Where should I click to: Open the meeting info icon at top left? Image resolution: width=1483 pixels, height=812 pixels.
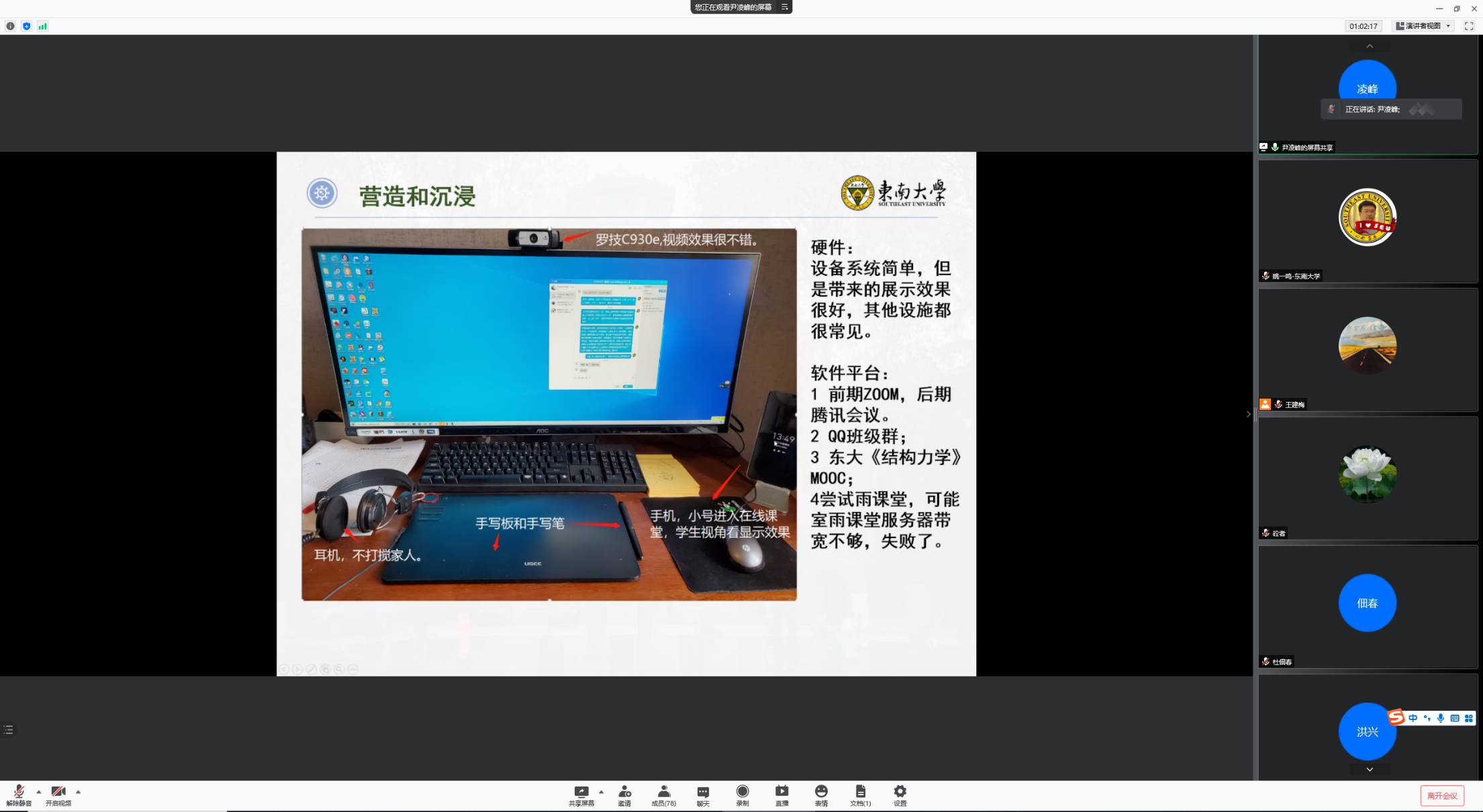click(x=10, y=26)
